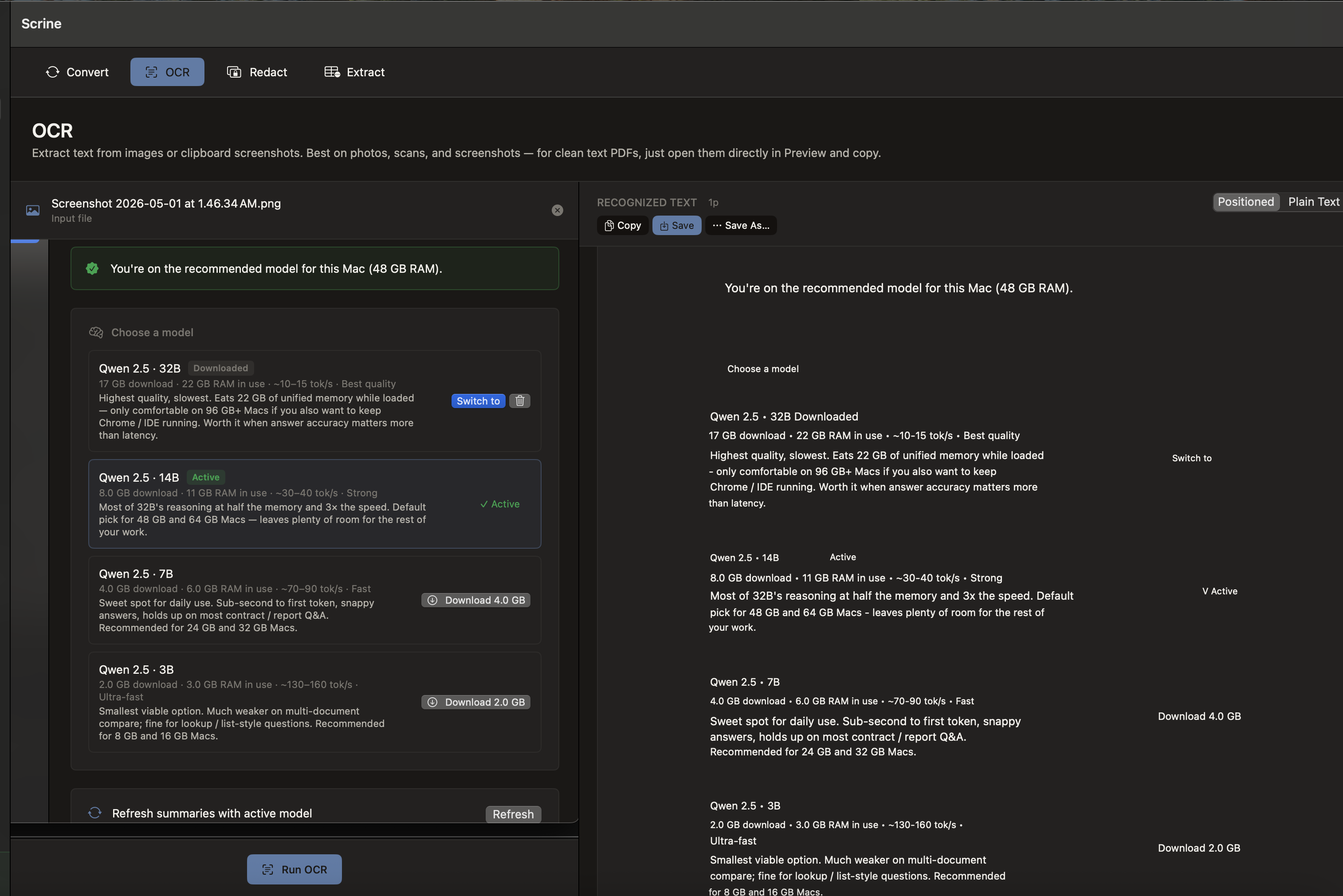Switch output view to Plain Text
Screen dimensions: 1343x896
(1313, 202)
